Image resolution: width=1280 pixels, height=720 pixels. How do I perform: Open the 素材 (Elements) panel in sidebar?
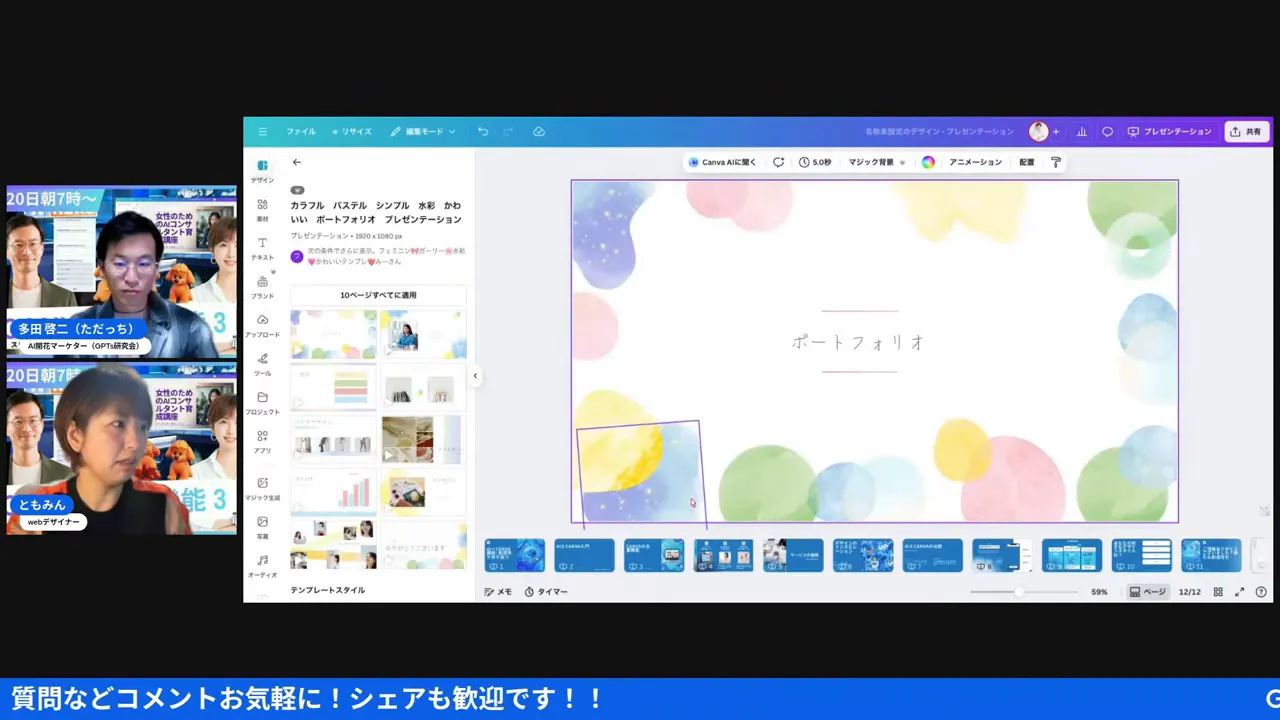coord(262,209)
